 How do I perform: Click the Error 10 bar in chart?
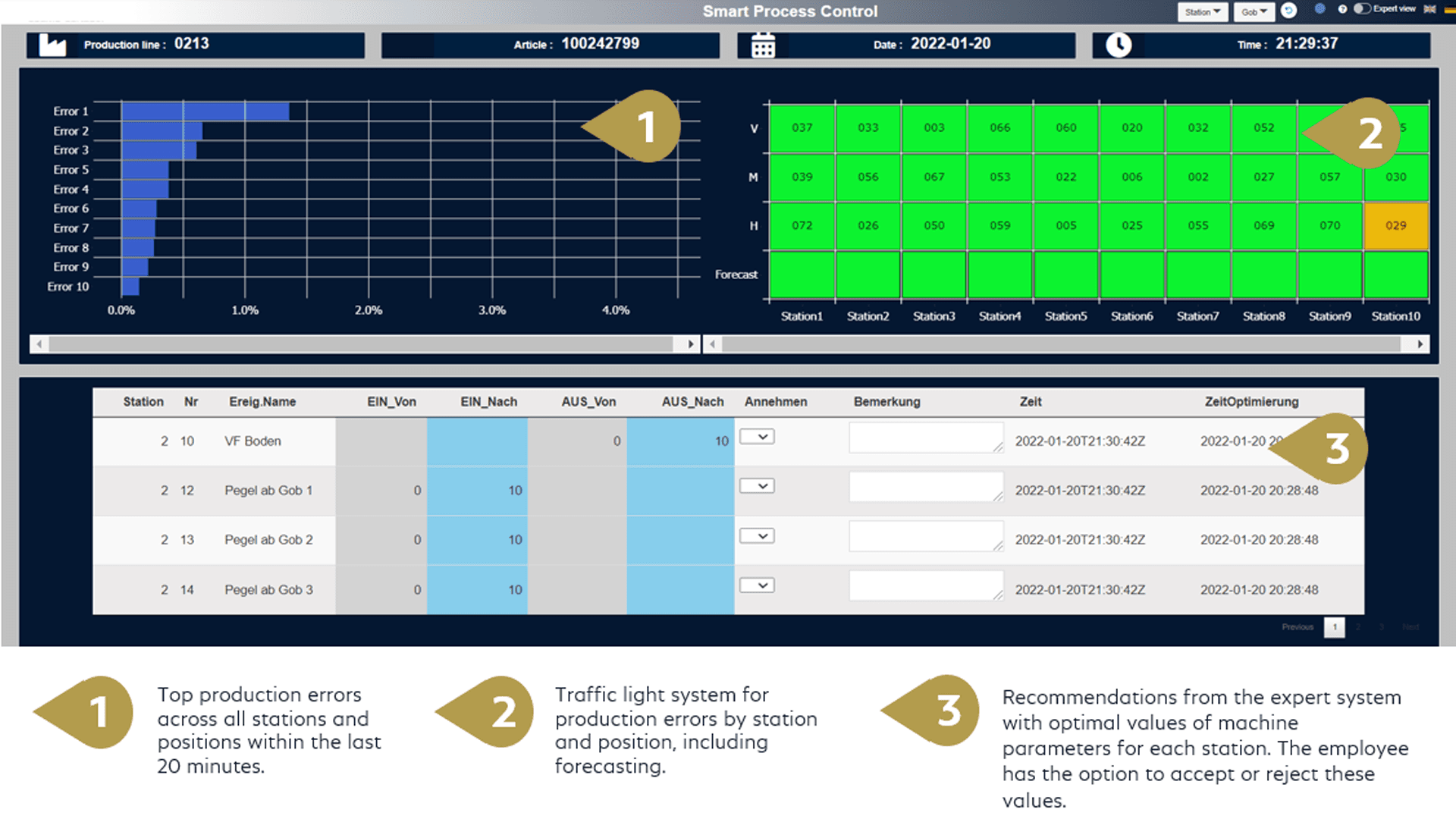pyautogui.click(x=130, y=287)
